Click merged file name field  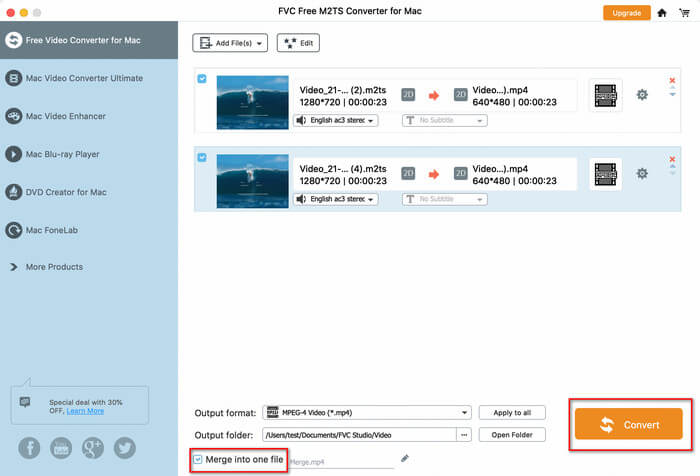[342, 462]
